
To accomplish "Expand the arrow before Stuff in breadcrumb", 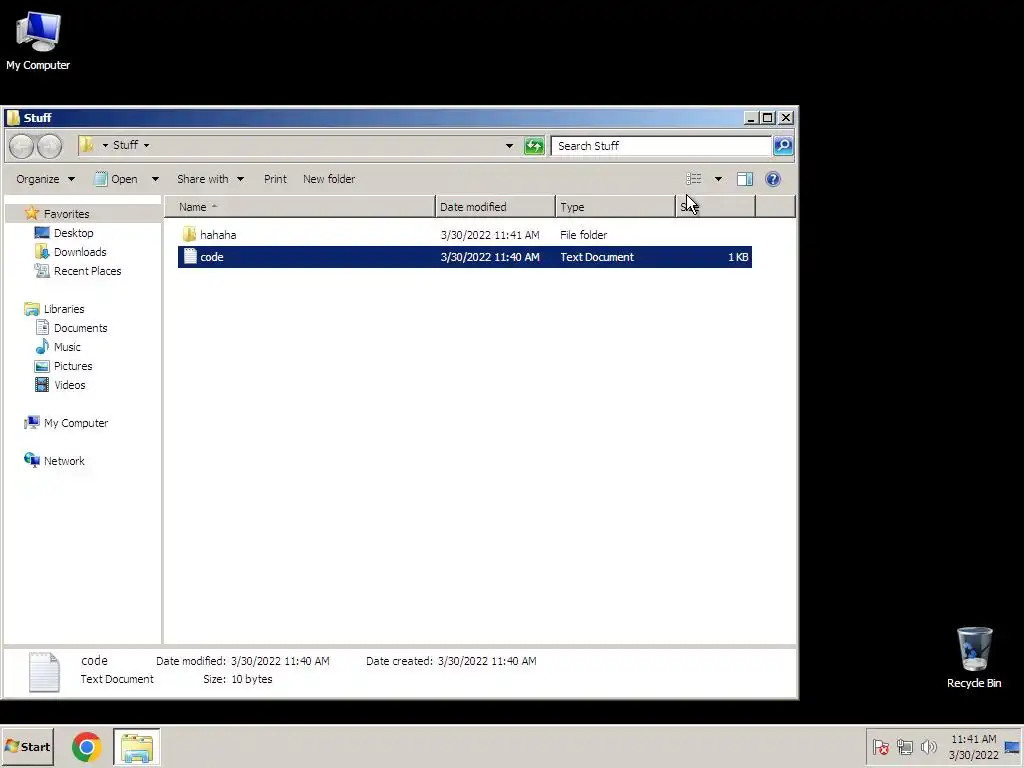I will pyautogui.click(x=105, y=145).
